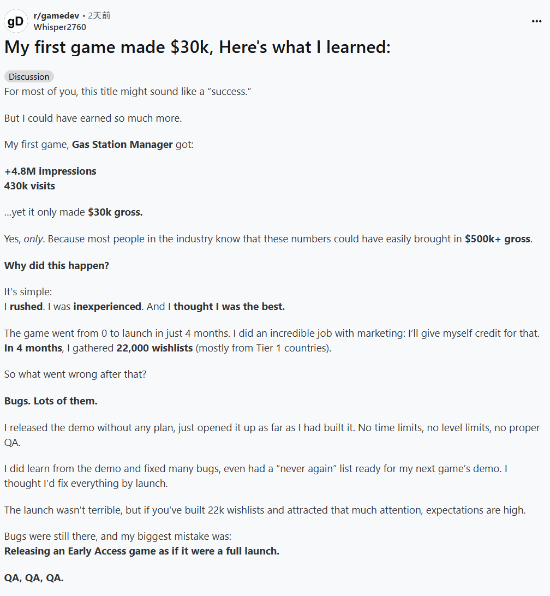Screen dimensions: 550x596
Task: Click the sentence mentioning "success."
Action: (x=128, y=92)
